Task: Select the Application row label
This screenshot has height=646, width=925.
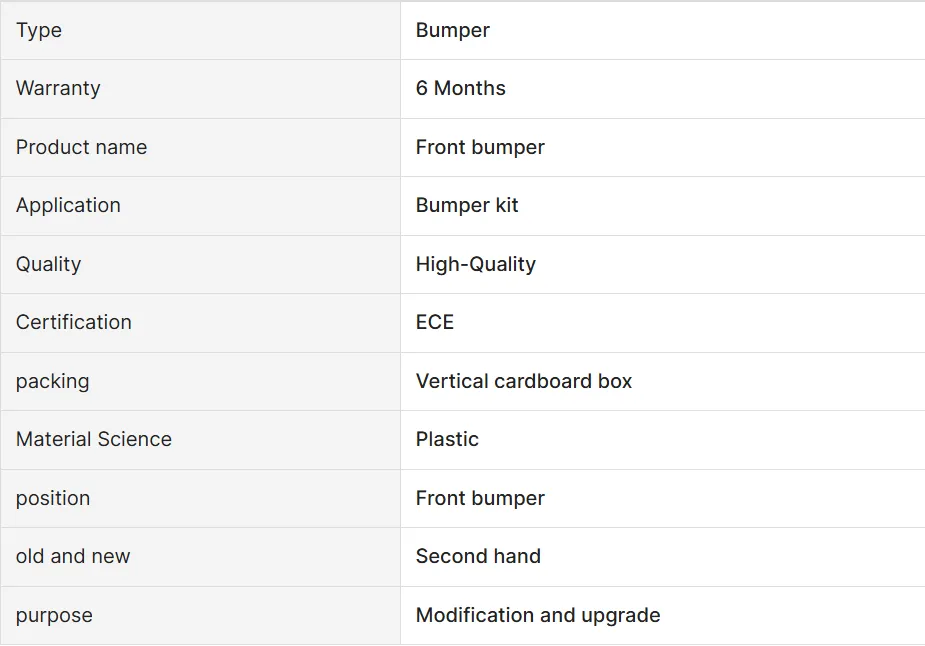Action: (68, 205)
